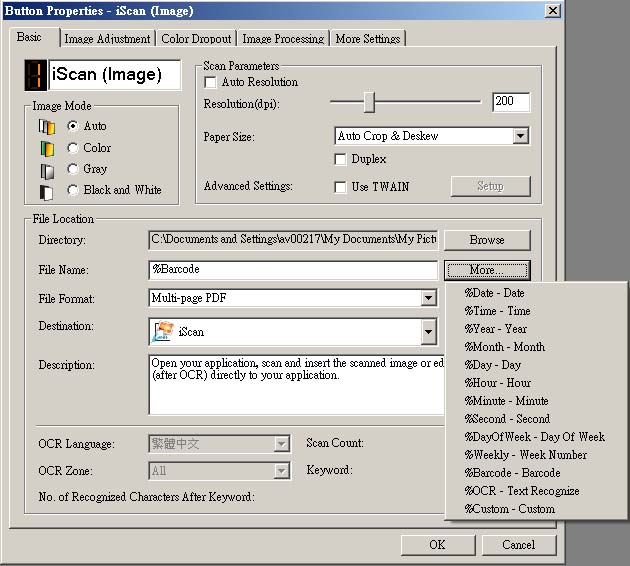This screenshot has height=566, width=630.
Task: Pick %DayOfWeek - Day Of Week menu entry
Action: pos(534,437)
